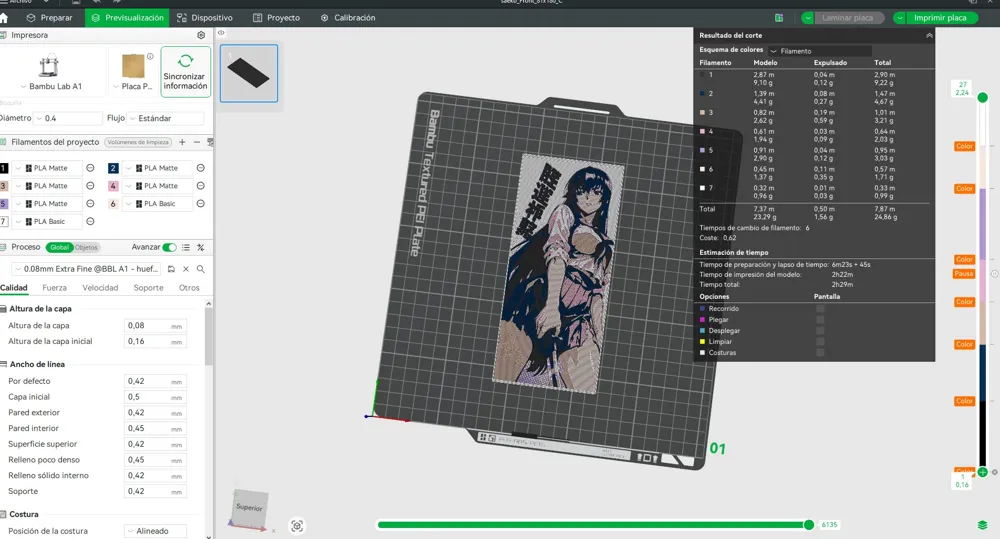Toggle Costuras display checkbox
This screenshot has width=1000, height=539.
pyautogui.click(x=820, y=352)
